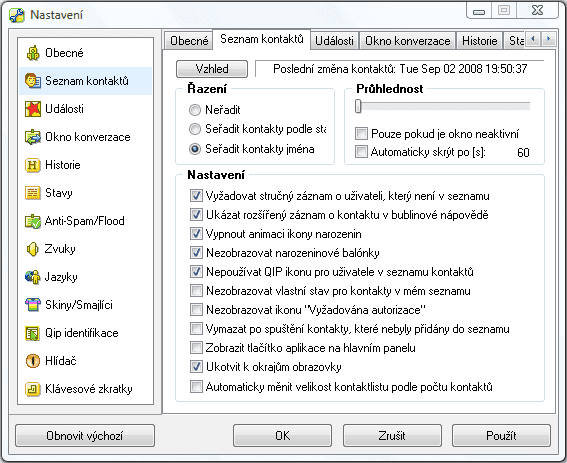Image resolution: width=567 pixels, height=463 pixels.
Task: Click the Poslední změna kontaktů field
Action: [400, 69]
